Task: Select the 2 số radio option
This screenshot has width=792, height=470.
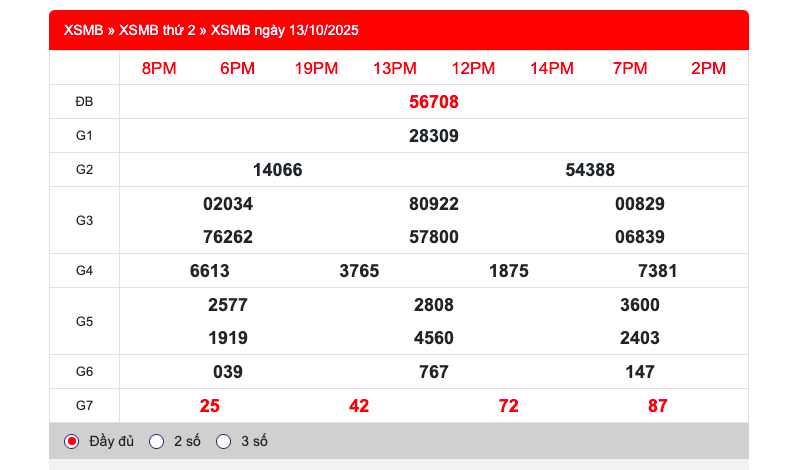Action: click(x=156, y=441)
